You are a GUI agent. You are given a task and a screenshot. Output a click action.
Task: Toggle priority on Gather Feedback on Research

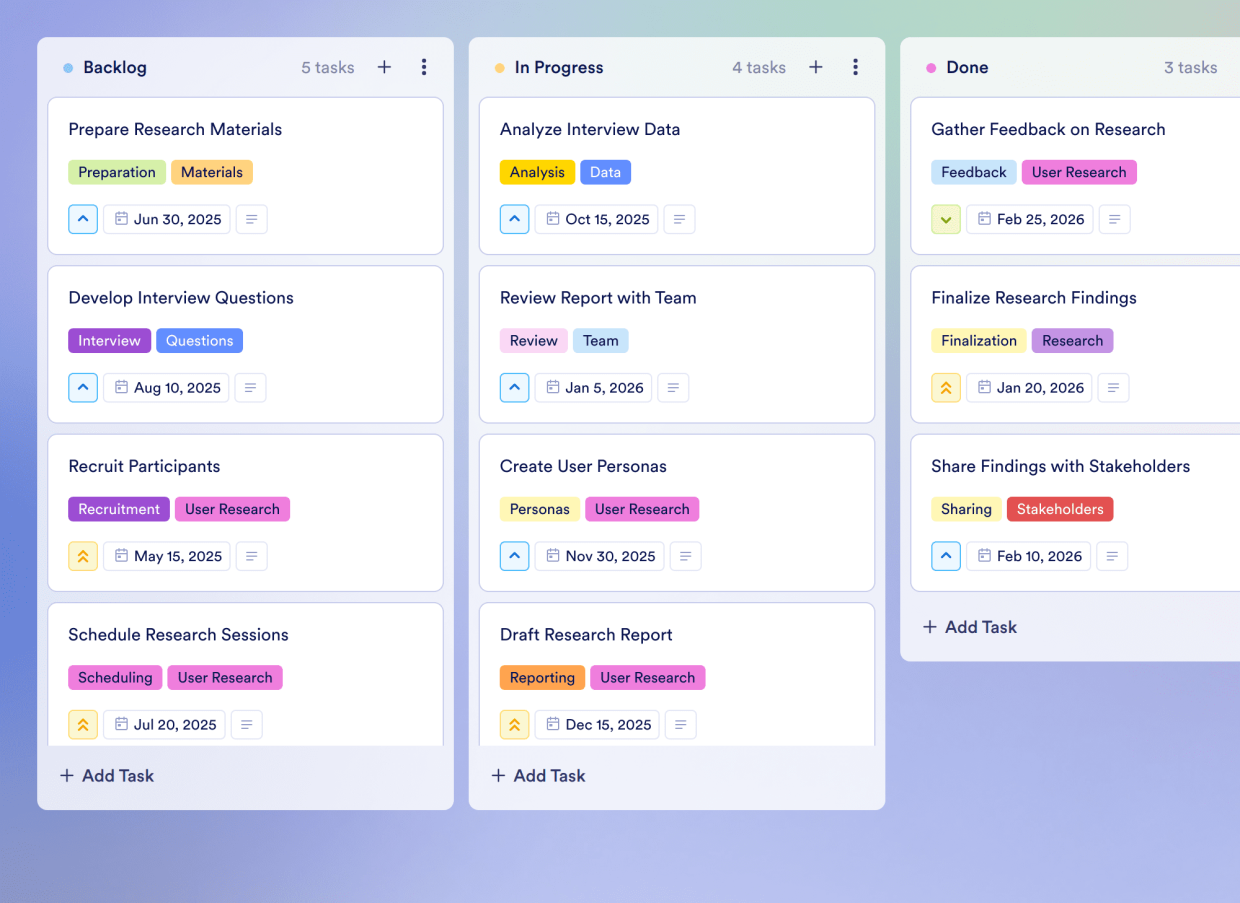(946, 219)
